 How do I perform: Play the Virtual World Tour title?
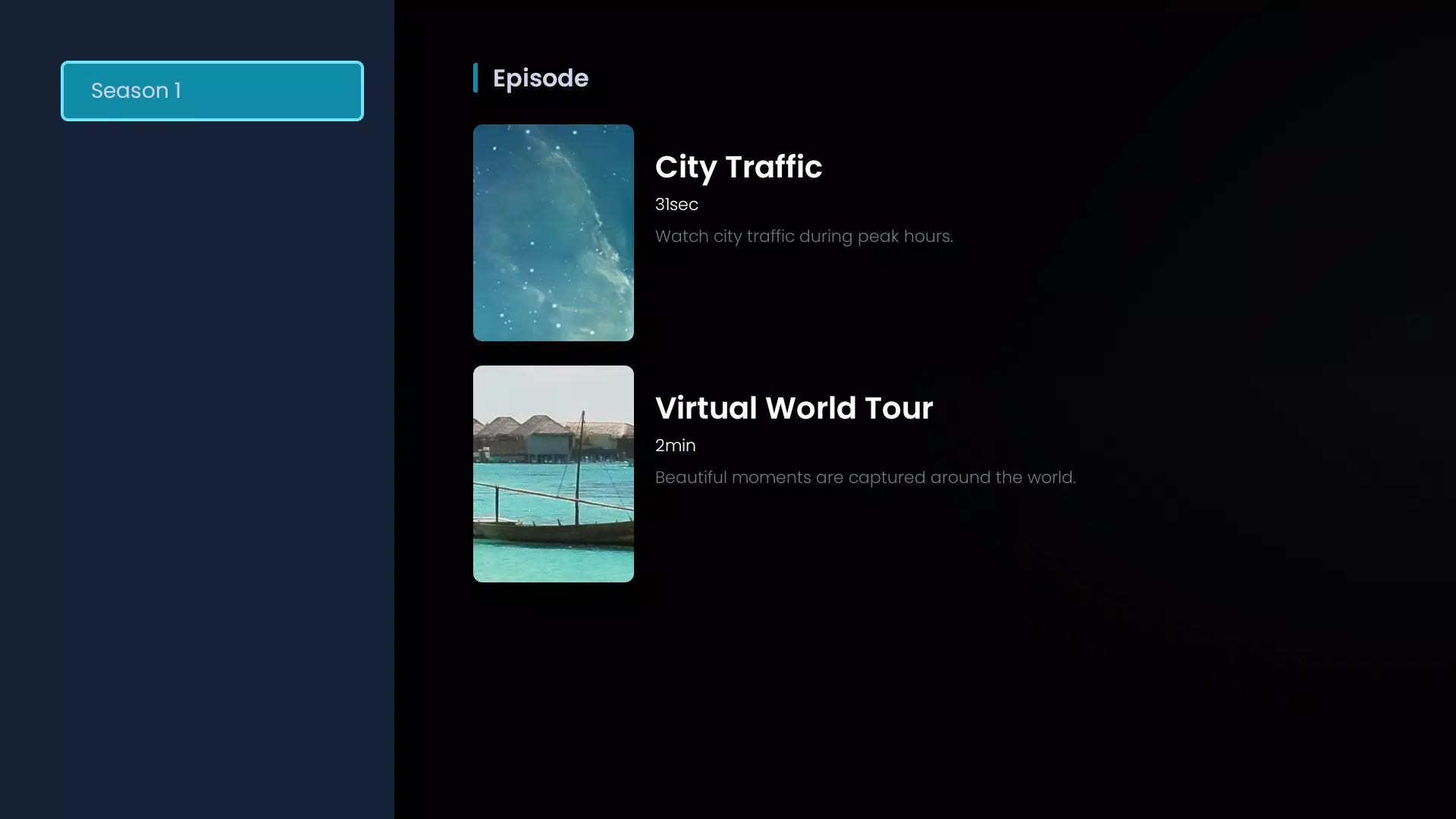(x=794, y=408)
